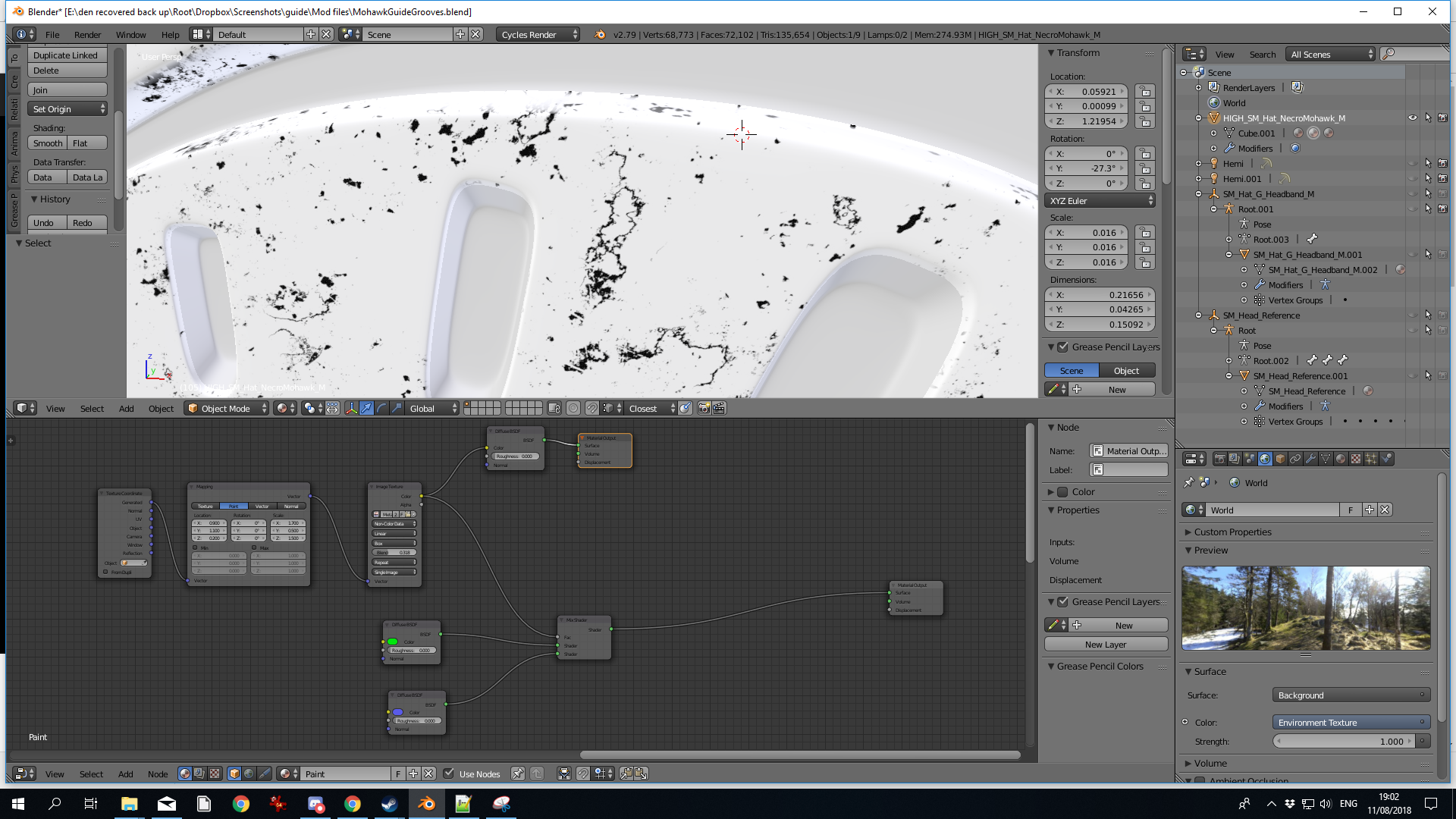This screenshot has width=1456, height=819.
Task: Adjust the world Strength slider
Action: click(1342, 741)
